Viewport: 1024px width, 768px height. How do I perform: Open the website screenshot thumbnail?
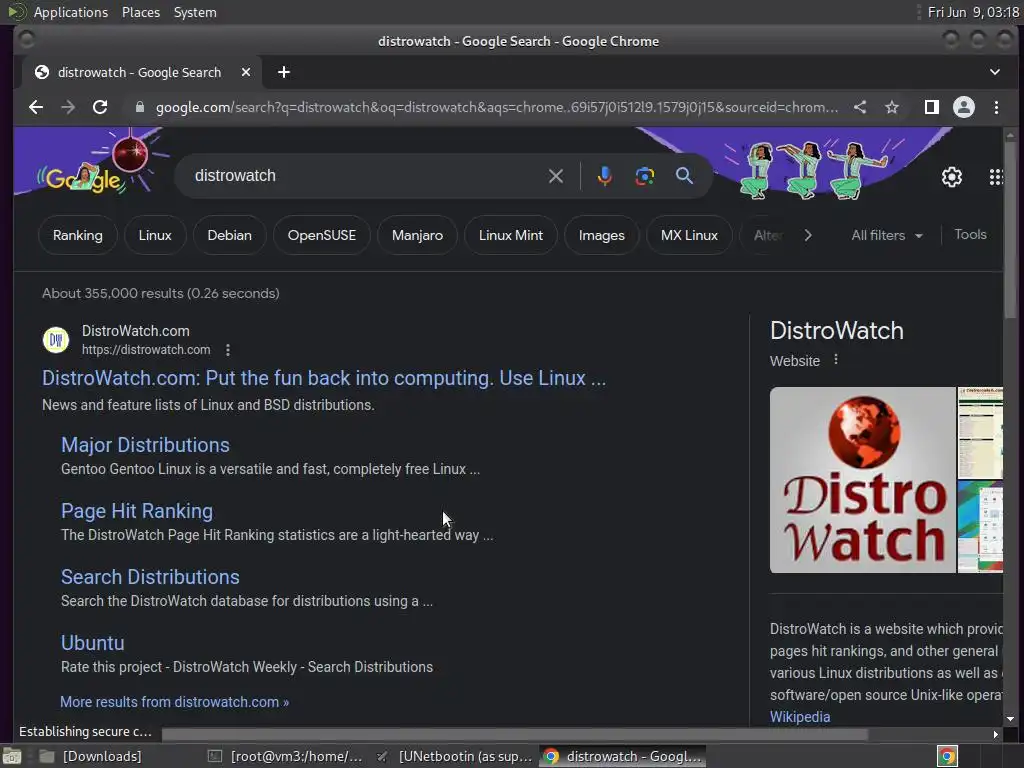coord(980,433)
